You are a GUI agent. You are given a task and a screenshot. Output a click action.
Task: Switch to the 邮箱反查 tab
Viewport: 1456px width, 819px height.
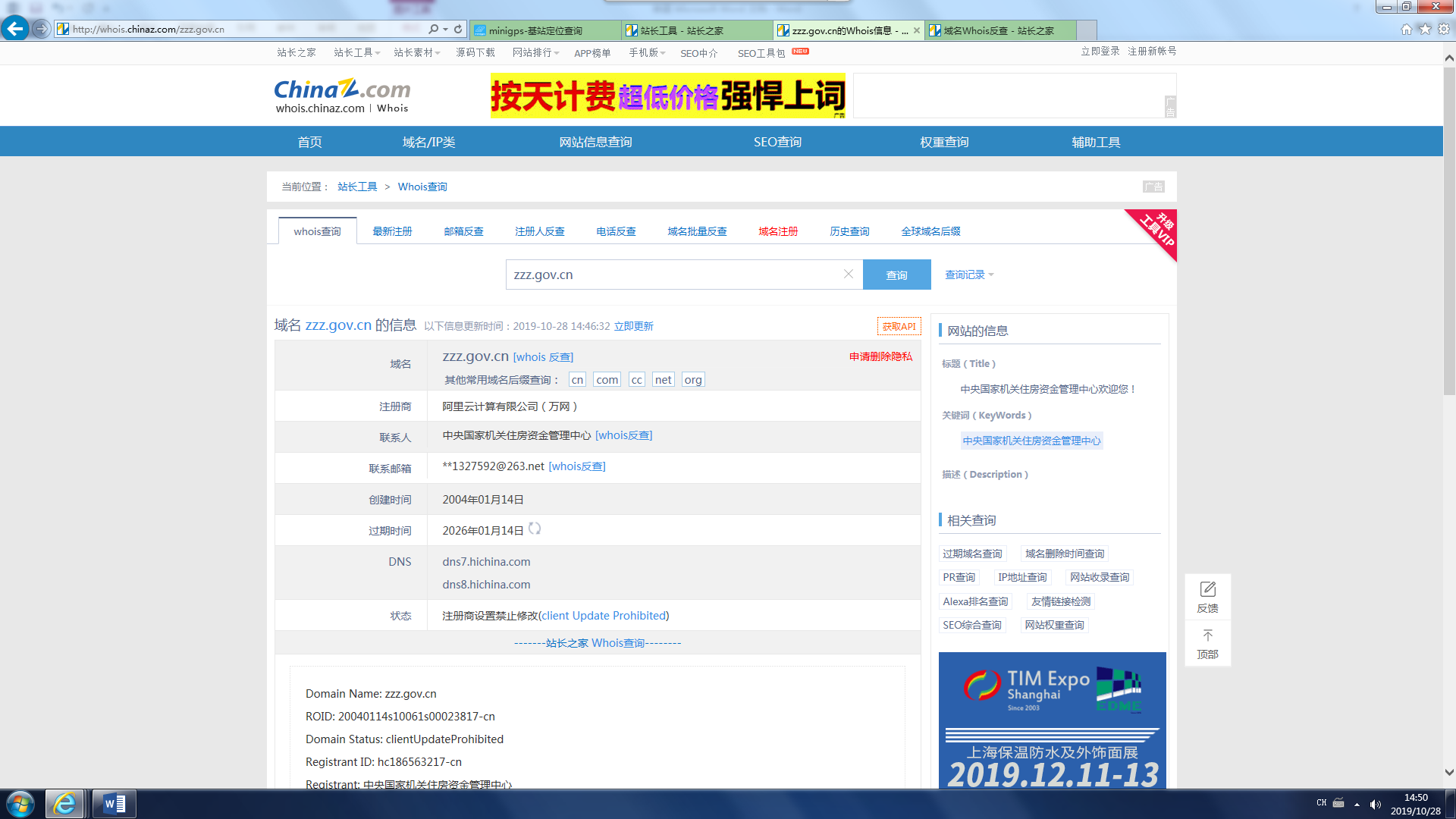463,231
